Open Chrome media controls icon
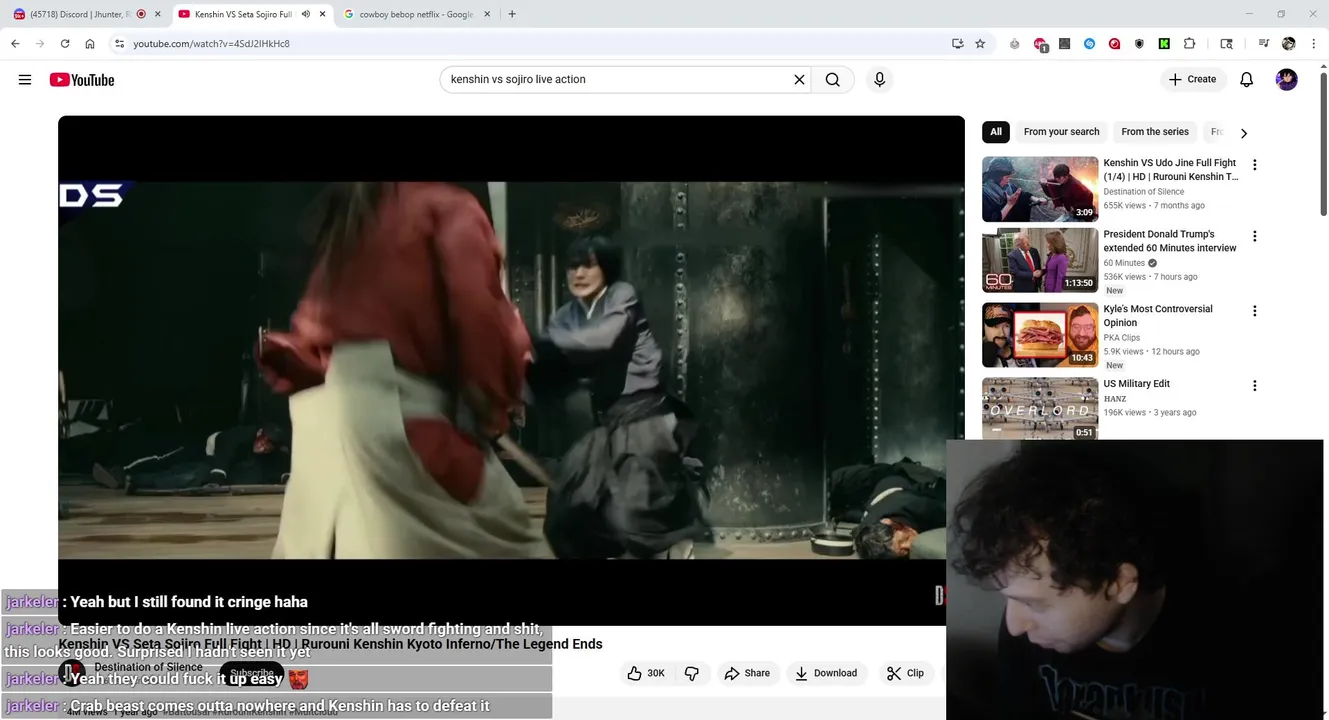The height and width of the screenshot is (720, 1329). tap(1264, 44)
